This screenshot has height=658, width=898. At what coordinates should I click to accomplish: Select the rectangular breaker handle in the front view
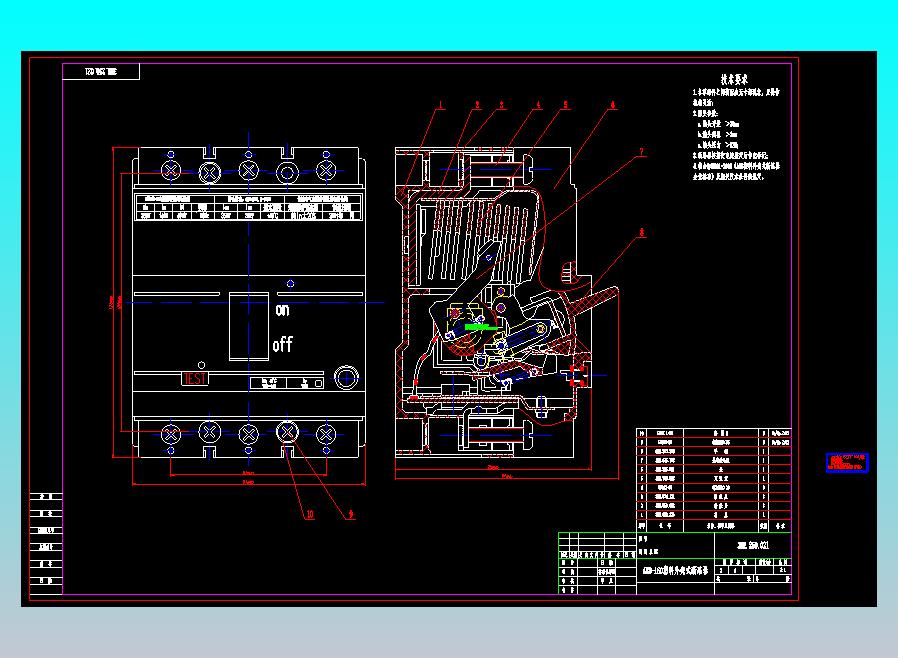coord(249,326)
